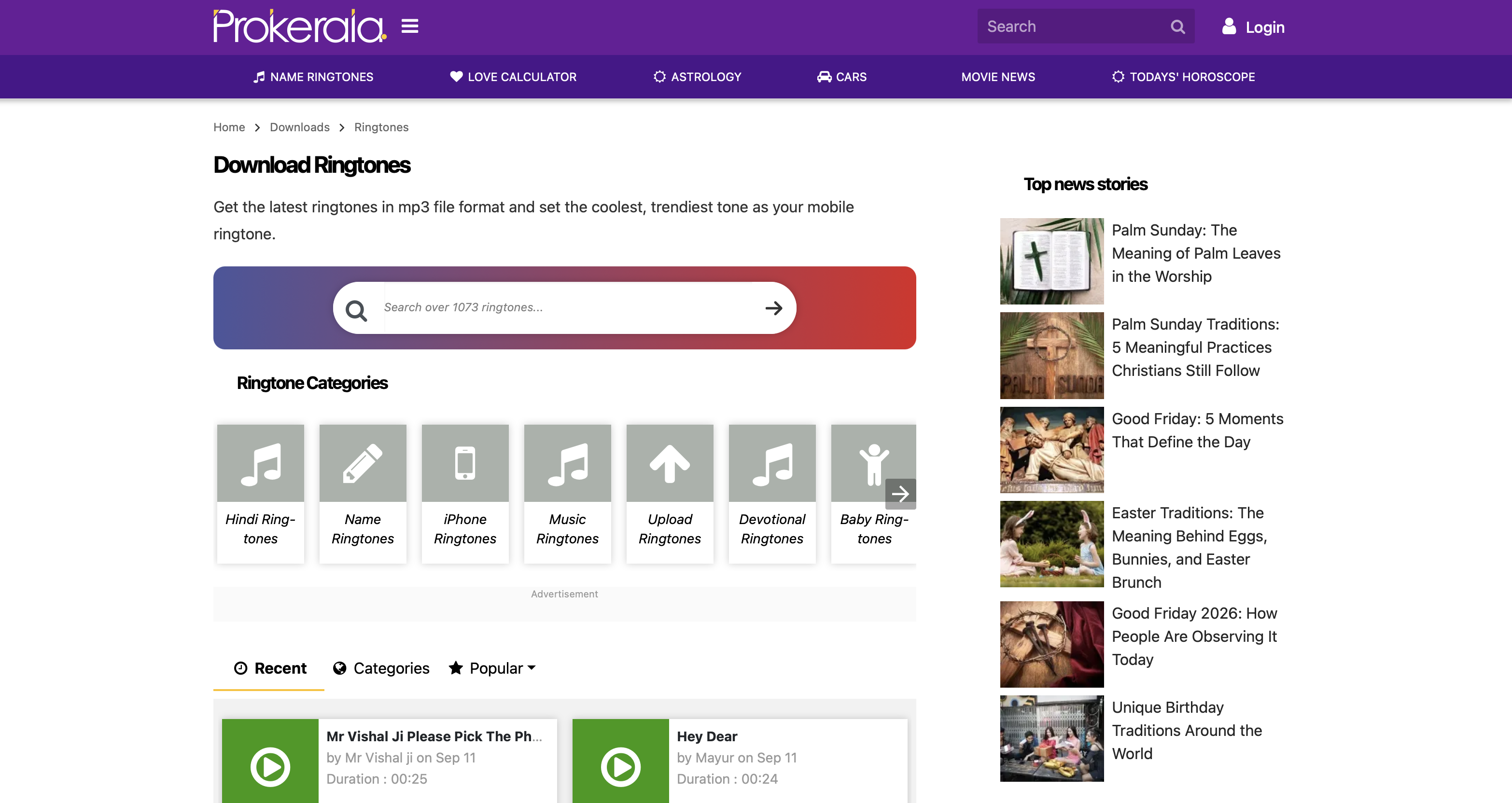Click the Login user icon
1512x803 pixels.
click(1229, 27)
